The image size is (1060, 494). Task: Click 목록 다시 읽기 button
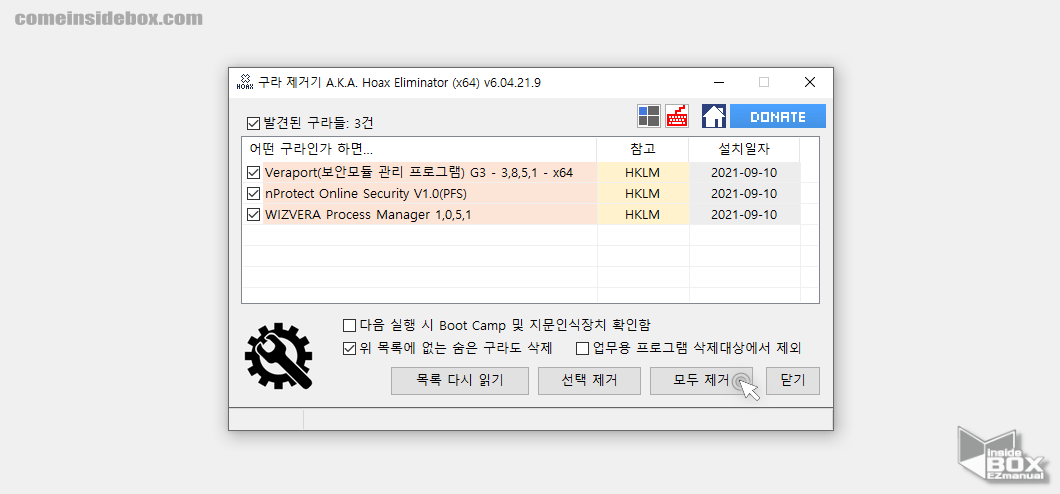[460, 380]
